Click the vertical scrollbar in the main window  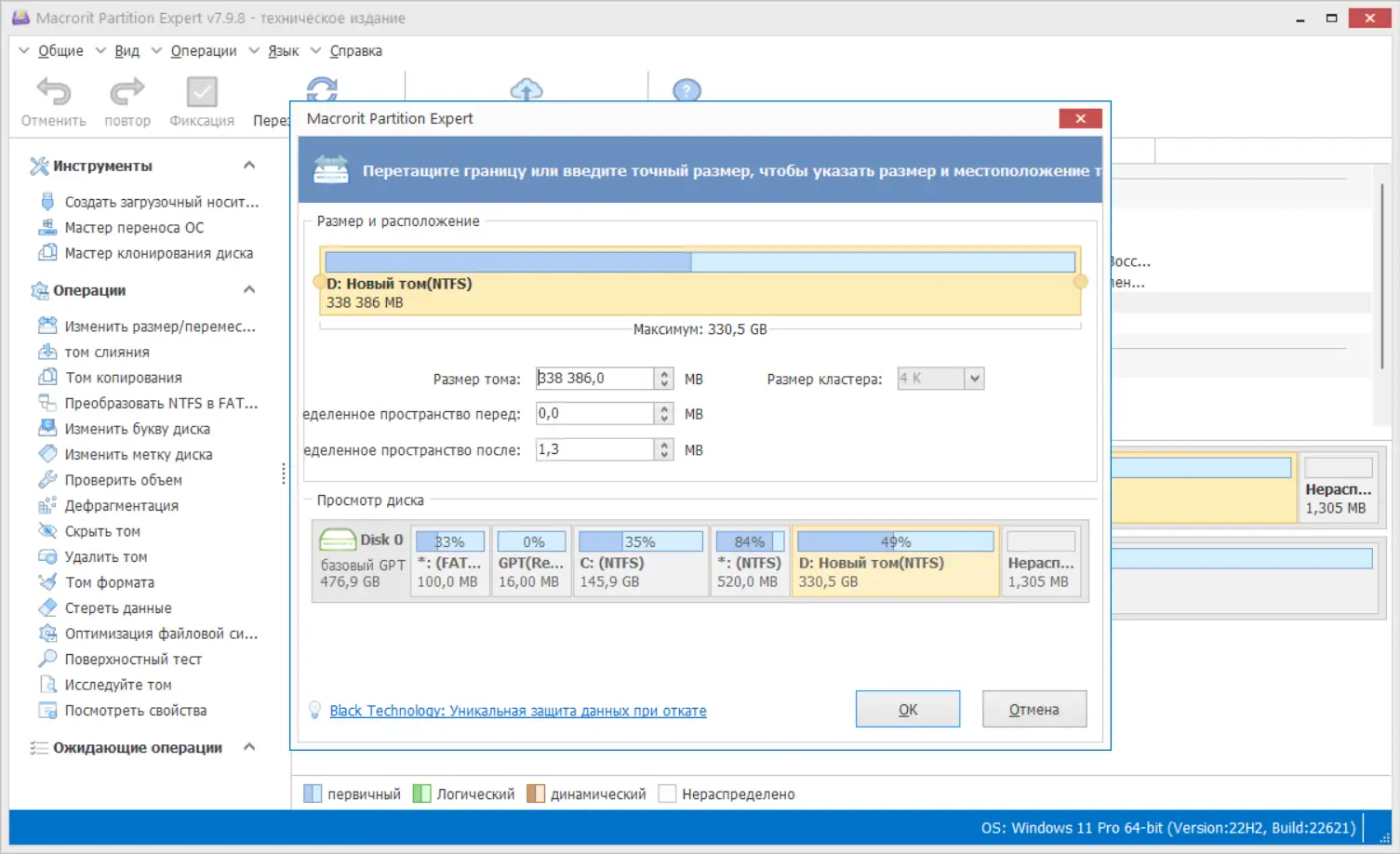(1383, 275)
